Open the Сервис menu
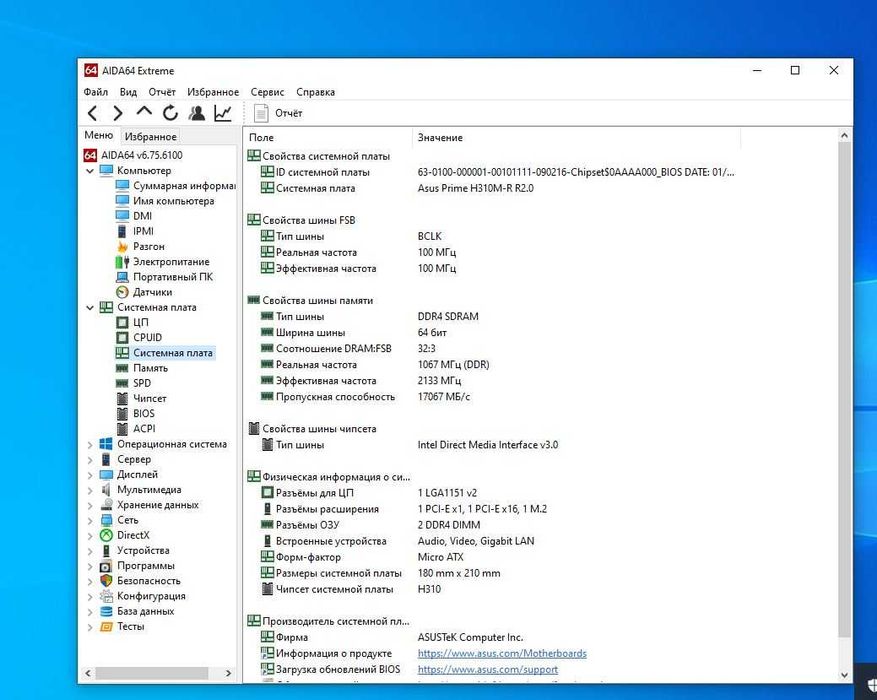Viewport: 877px width, 700px height. tap(267, 92)
